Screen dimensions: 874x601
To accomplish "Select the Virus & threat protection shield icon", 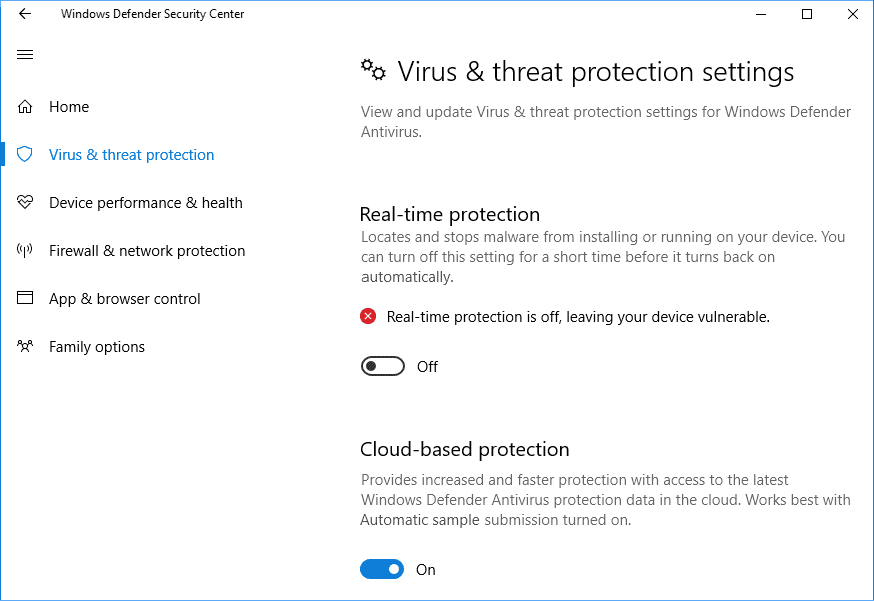I will [x=24, y=154].
